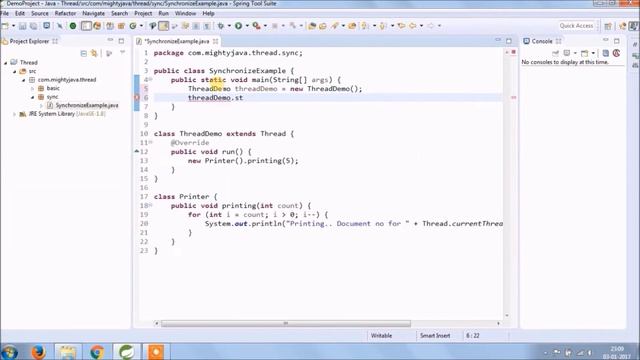Click the Open Type toolbar icon
This screenshot has height=360, width=640.
(312, 26)
